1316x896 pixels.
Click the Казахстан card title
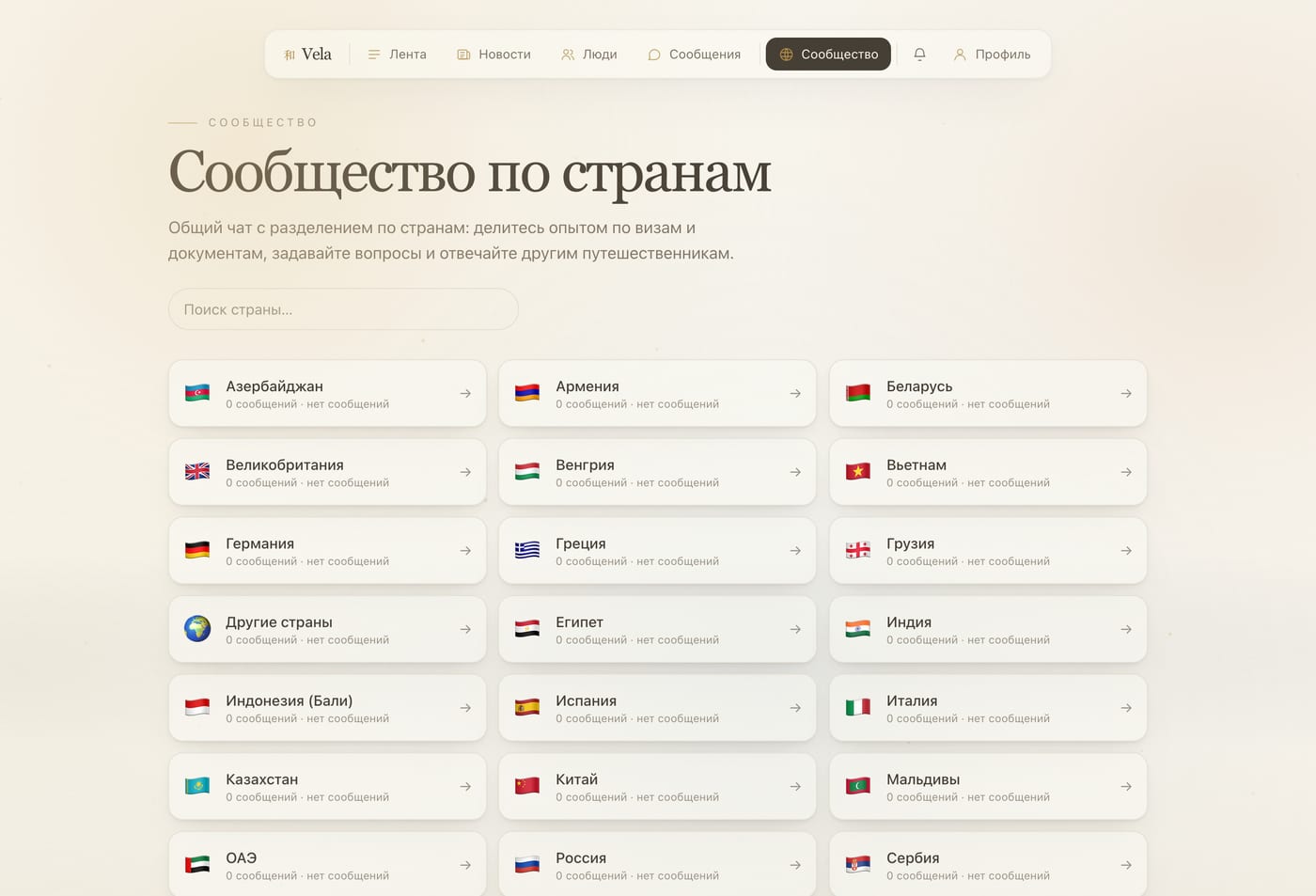coord(261,779)
